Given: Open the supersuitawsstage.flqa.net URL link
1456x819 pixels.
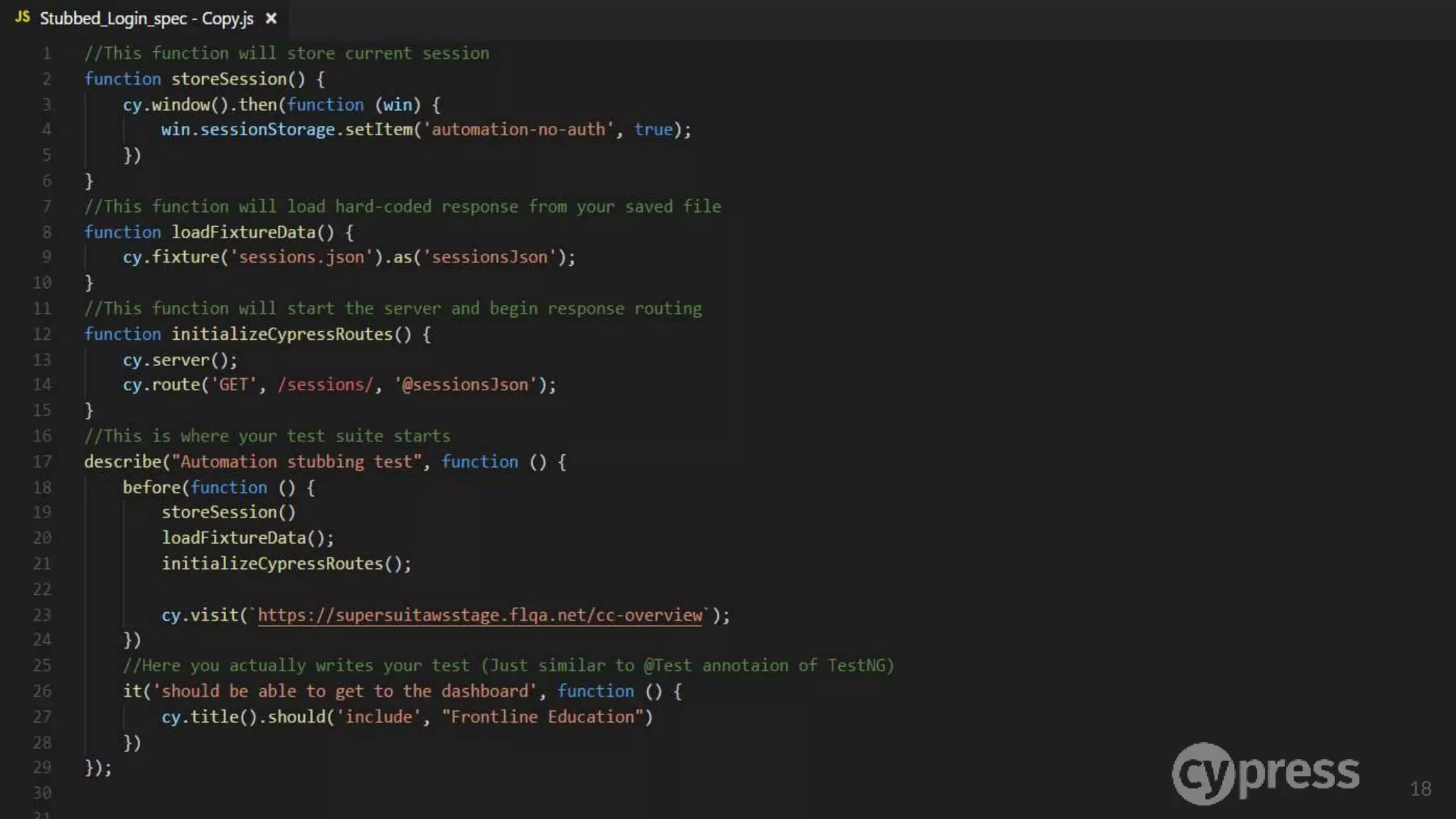Looking at the screenshot, I should click(x=479, y=615).
